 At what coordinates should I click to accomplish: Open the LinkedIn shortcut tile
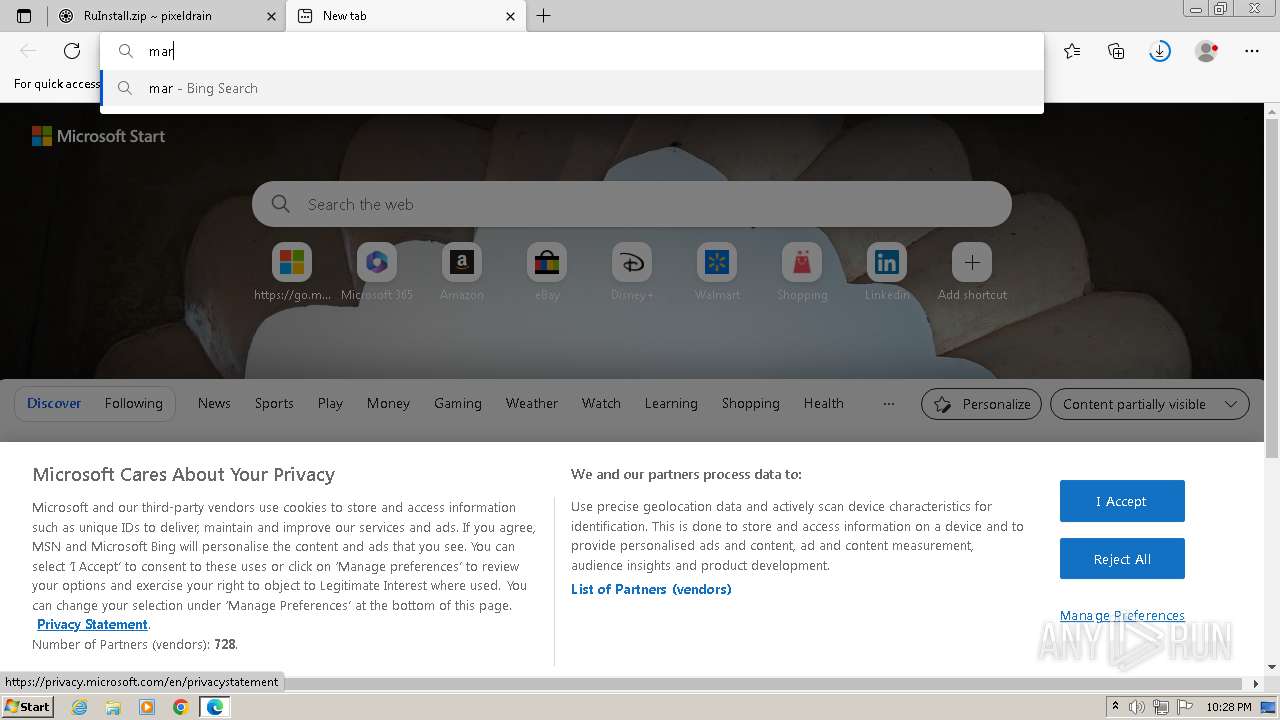[887, 271]
